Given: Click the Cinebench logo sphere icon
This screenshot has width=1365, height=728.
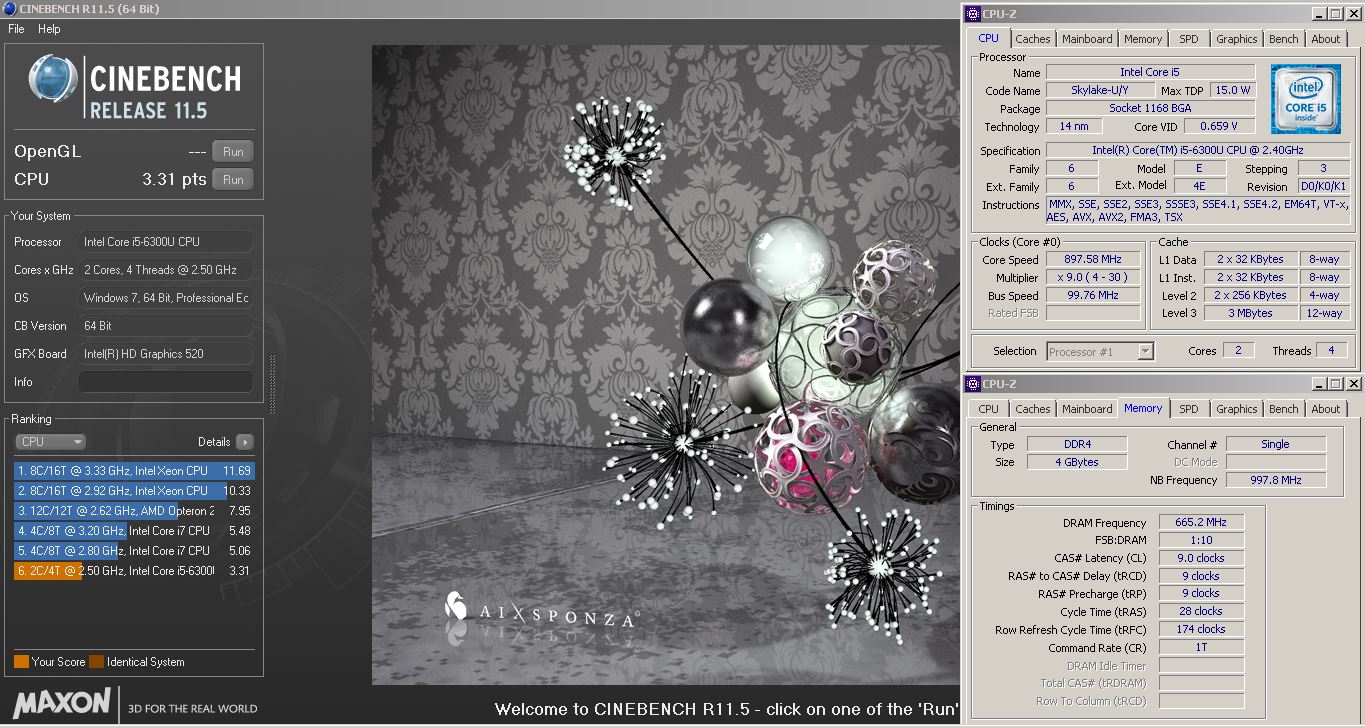Looking at the screenshot, I should point(53,79).
